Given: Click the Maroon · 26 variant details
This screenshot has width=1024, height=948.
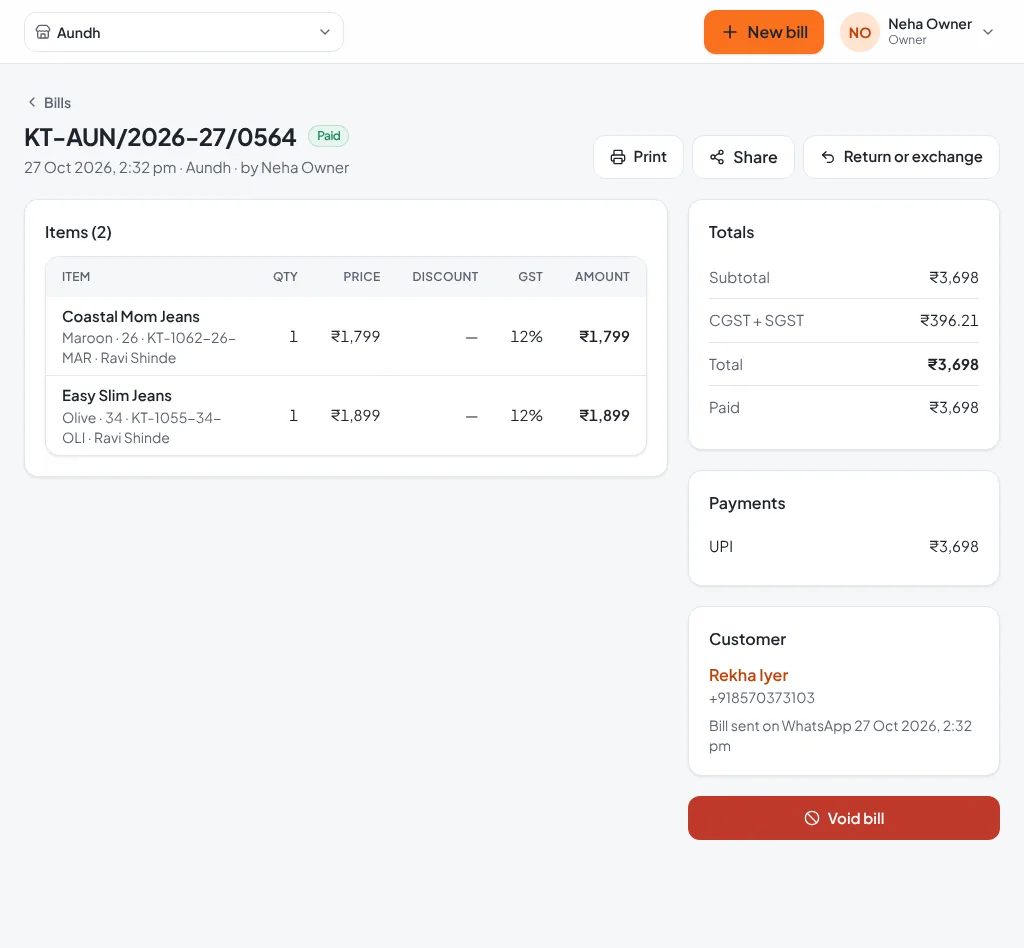Looking at the screenshot, I should tap(149, 348).
